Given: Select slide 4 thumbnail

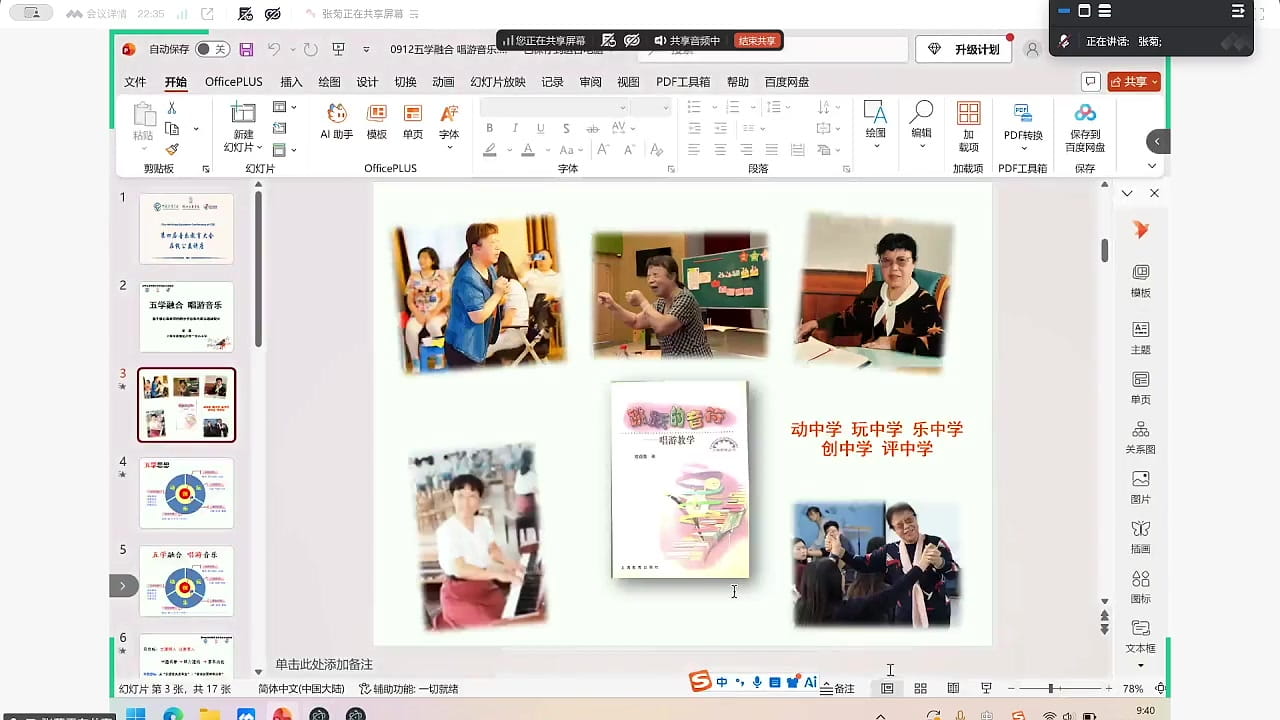Looking at the screenshot, I should pos(186,493).
